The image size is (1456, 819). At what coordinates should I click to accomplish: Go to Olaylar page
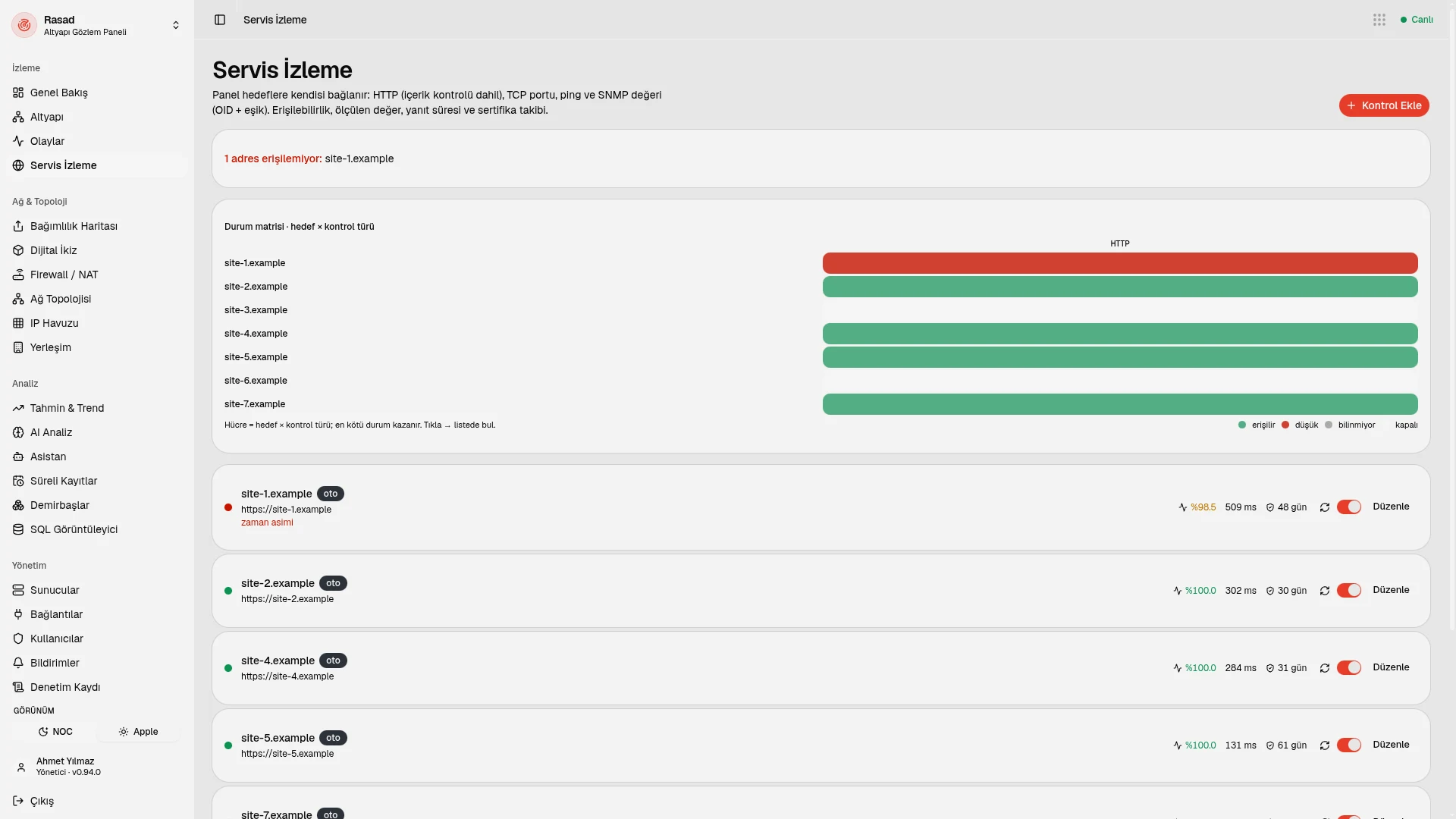(x=96, y=141)
